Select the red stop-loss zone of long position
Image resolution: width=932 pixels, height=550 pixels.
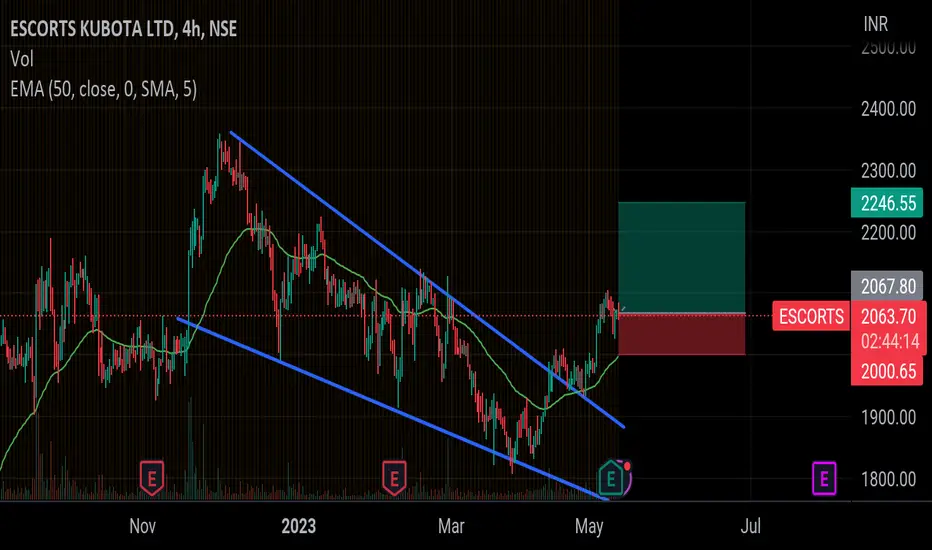point(681,334)
